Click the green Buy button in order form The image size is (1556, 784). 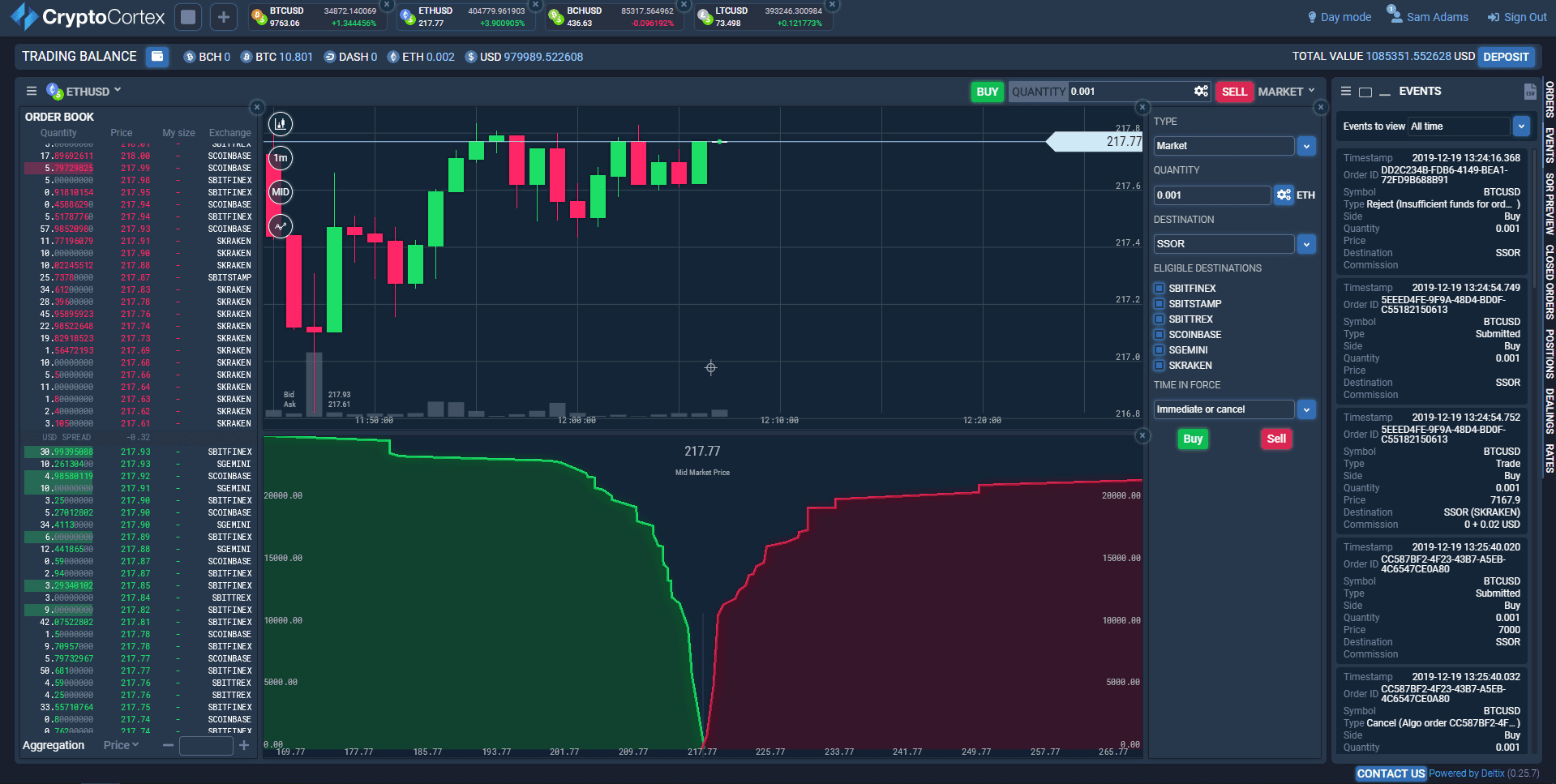tap(1193, 439)
